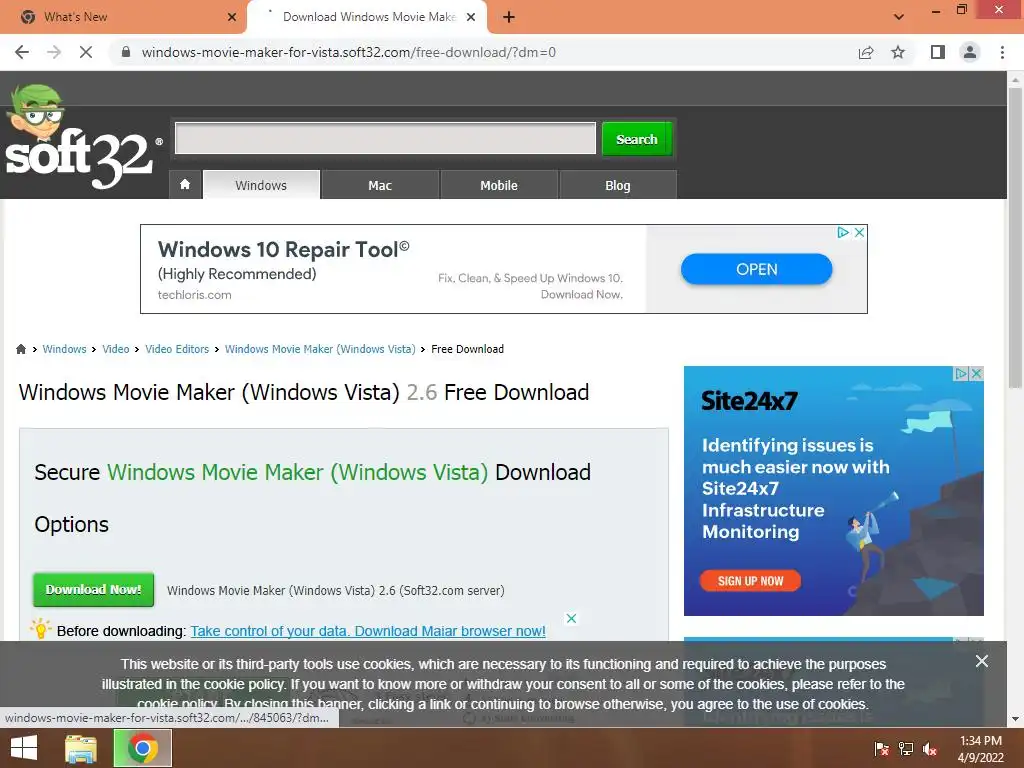Open the Mobile navigation tab
1024x768 pixels.
tap(499, 185)
